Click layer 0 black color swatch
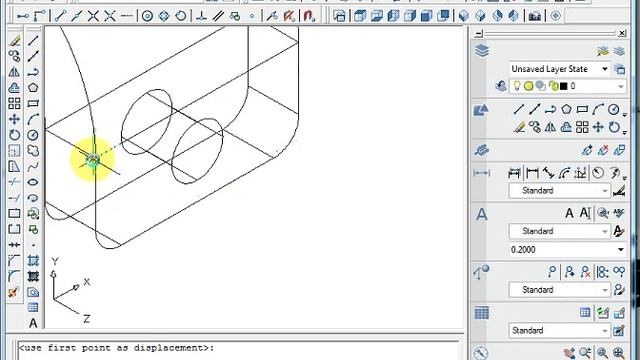The image size is (640, 360). (564, 86)
